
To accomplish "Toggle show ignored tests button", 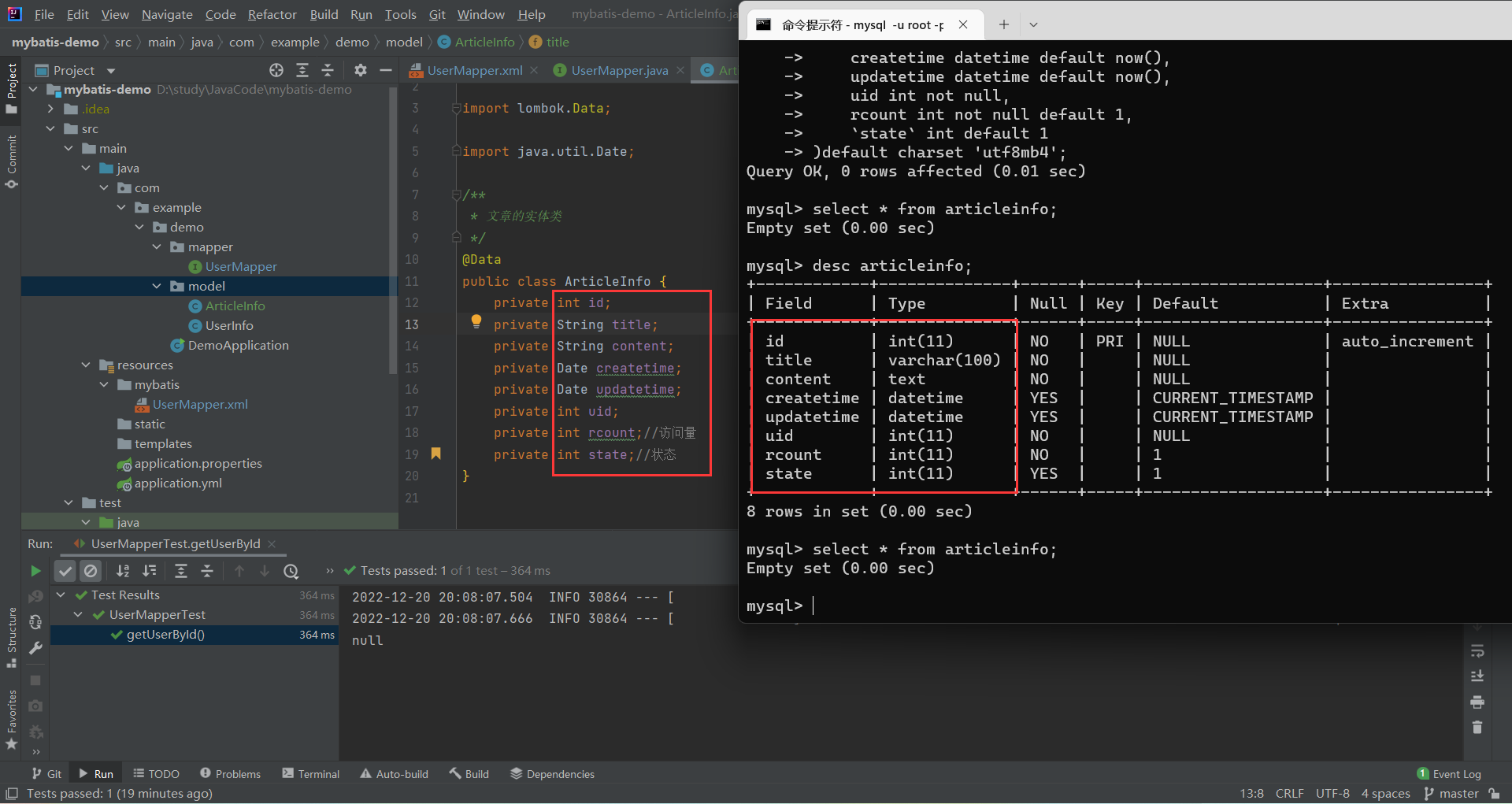I will (91, 571).
